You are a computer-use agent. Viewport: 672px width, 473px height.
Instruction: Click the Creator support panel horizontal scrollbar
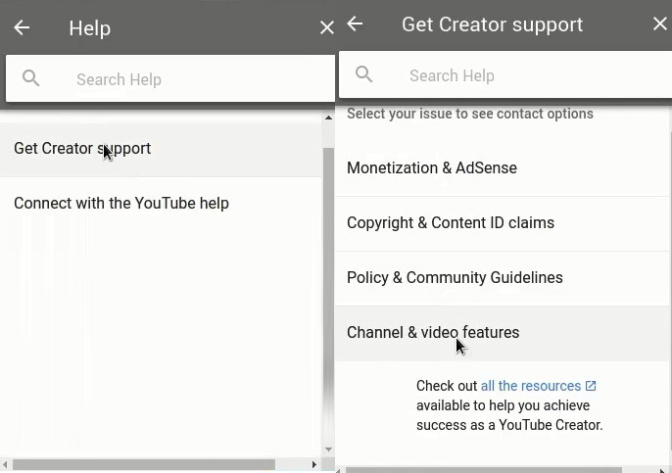coord(483,470)
